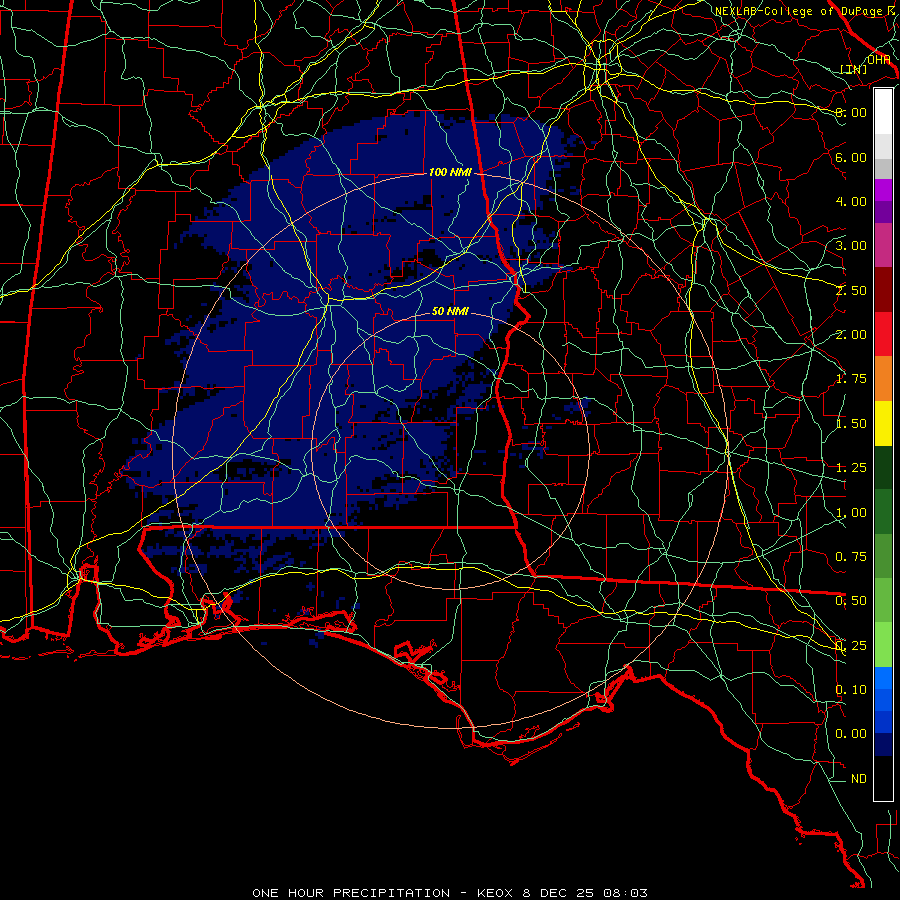The height and width of the screenshot is (900, 900).
Task: Click the dark red 2.50 legend swatch
Action: point(883,290)
